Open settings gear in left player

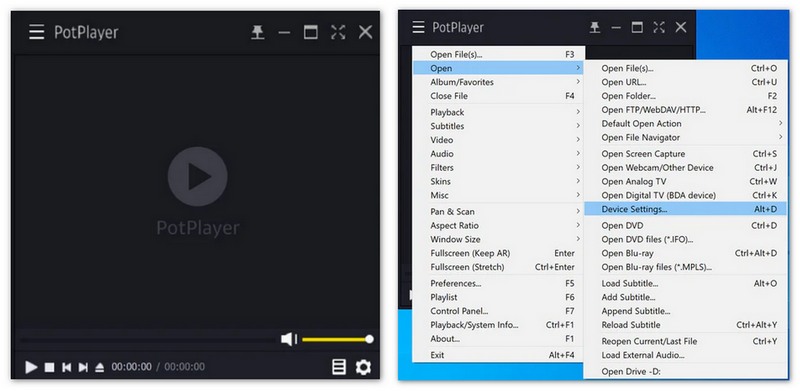[x=363, y=367]
